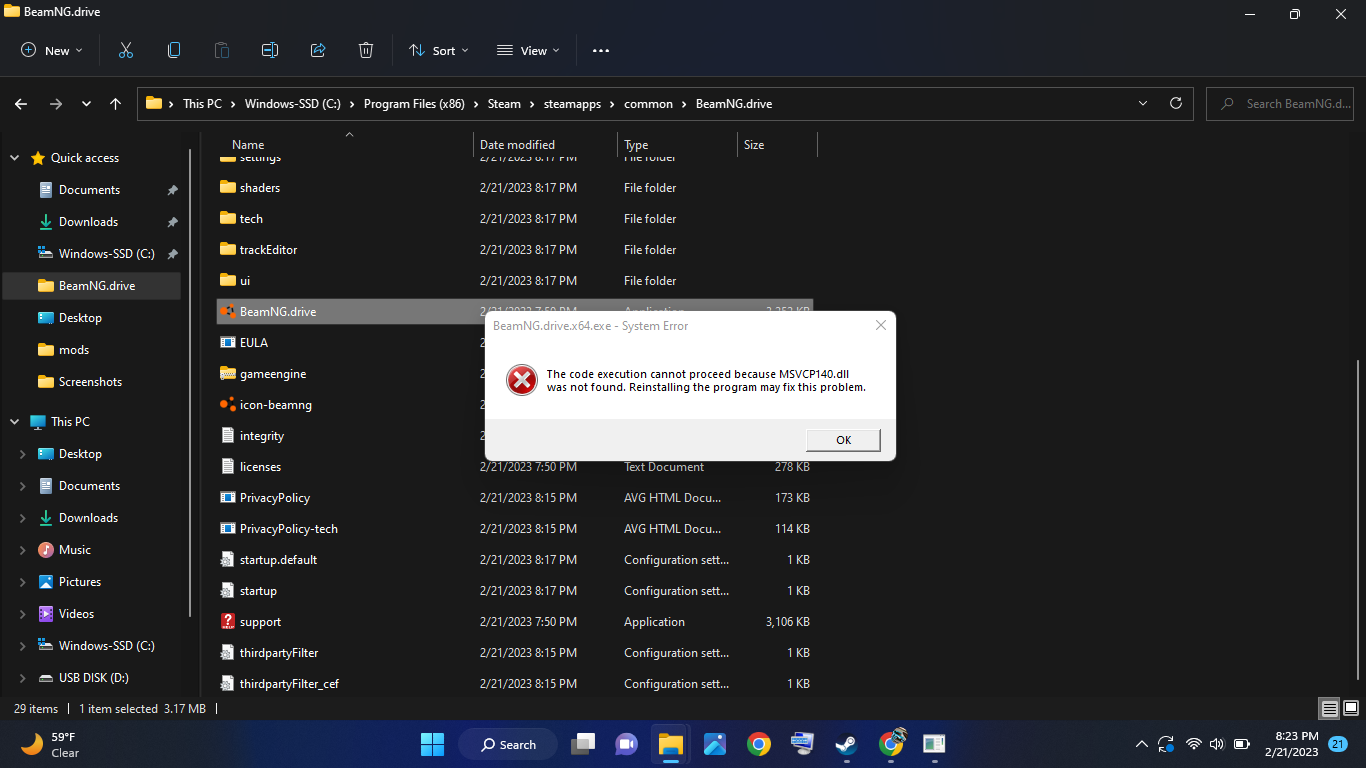This screenshot has height=768, width=1366.
Task: Click the taskbar Search box
Action: pyautogui.click(x=508, y=744)
